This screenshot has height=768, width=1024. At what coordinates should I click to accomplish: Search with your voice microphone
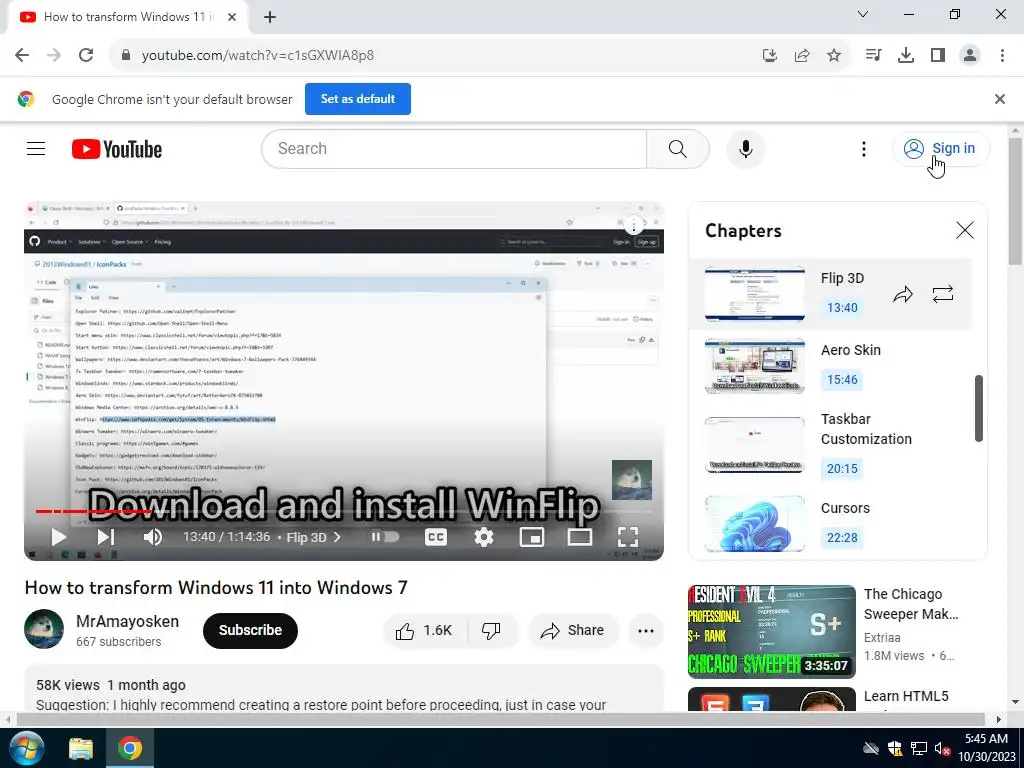click(745, 149)
